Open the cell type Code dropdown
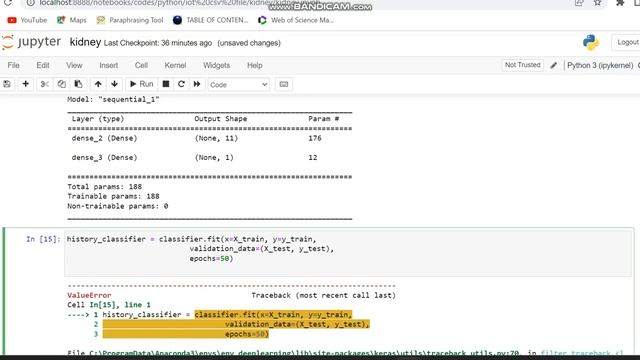This screenshot has height=360, width=640. click(x=238, y=84)
